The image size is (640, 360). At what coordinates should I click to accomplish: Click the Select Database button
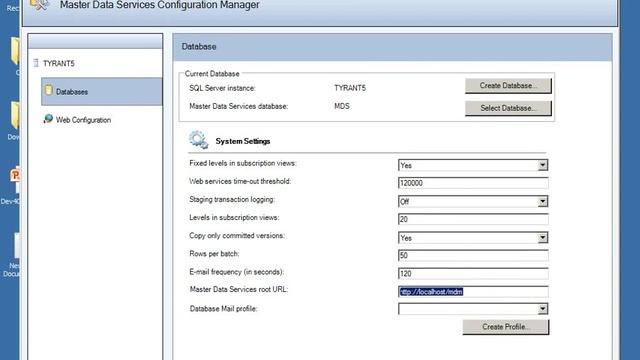[508, 108]
